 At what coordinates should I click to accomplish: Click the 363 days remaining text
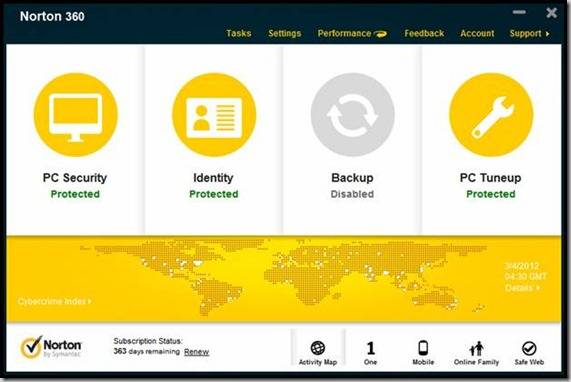[x=146, y=351]
